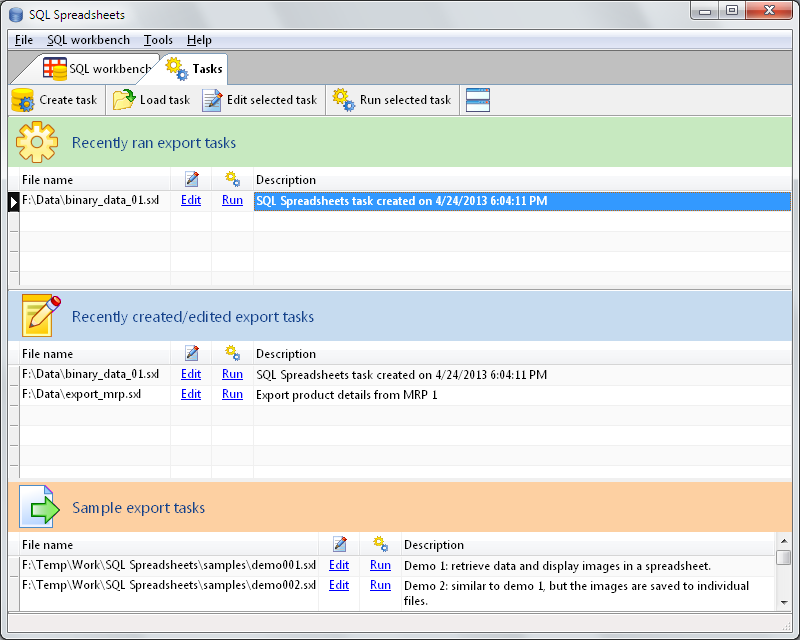Open the Help menu
This screenshot has width=800, height=640.
199,40
